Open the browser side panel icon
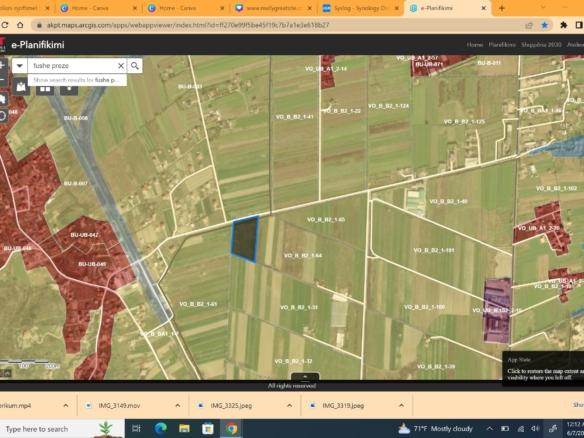 tap(579, 25)
